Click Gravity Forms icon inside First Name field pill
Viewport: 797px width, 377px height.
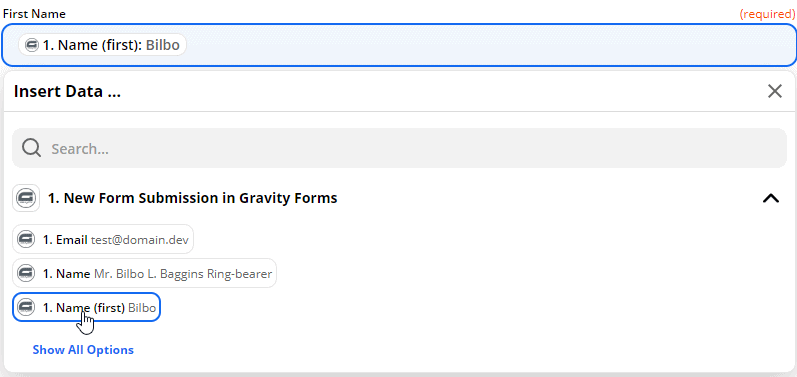(32, 45)
